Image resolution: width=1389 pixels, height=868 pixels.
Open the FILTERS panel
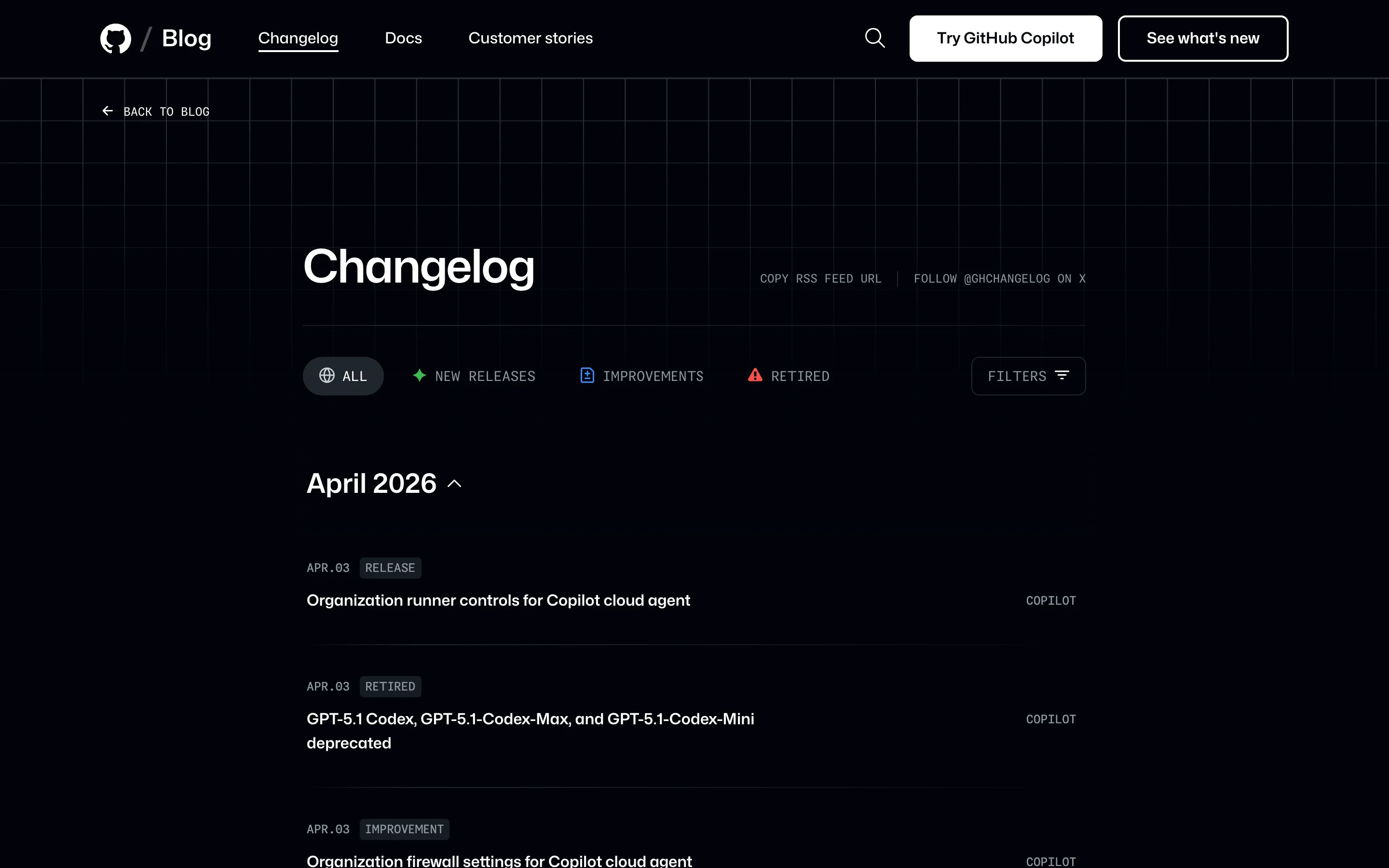1028,376
